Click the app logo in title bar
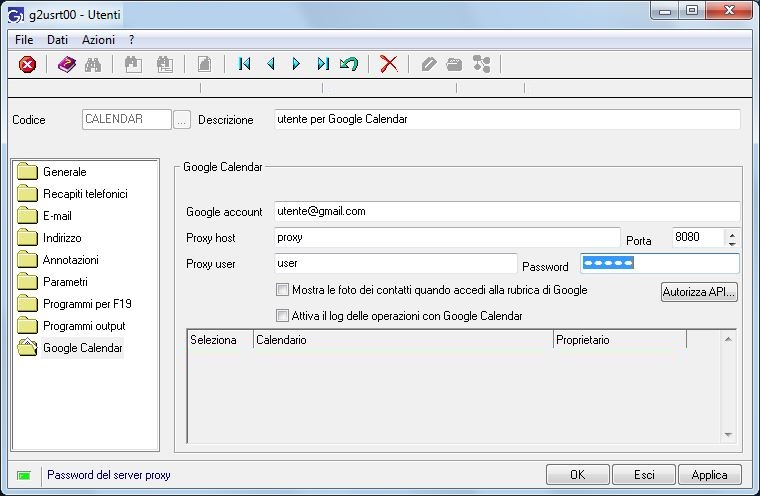760x496 pixels. (16, 15)
